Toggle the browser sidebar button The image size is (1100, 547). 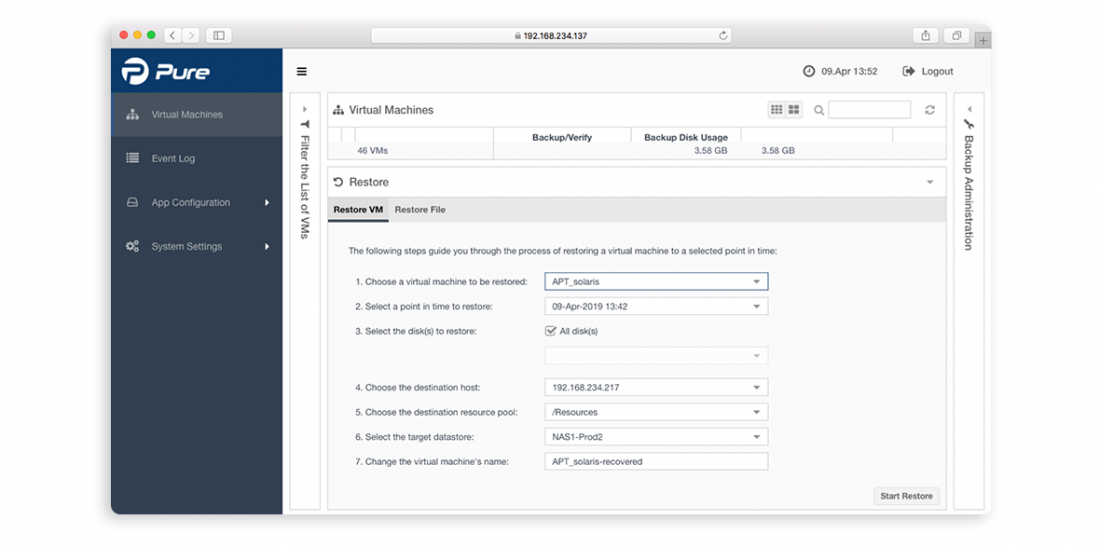[219, 35]
